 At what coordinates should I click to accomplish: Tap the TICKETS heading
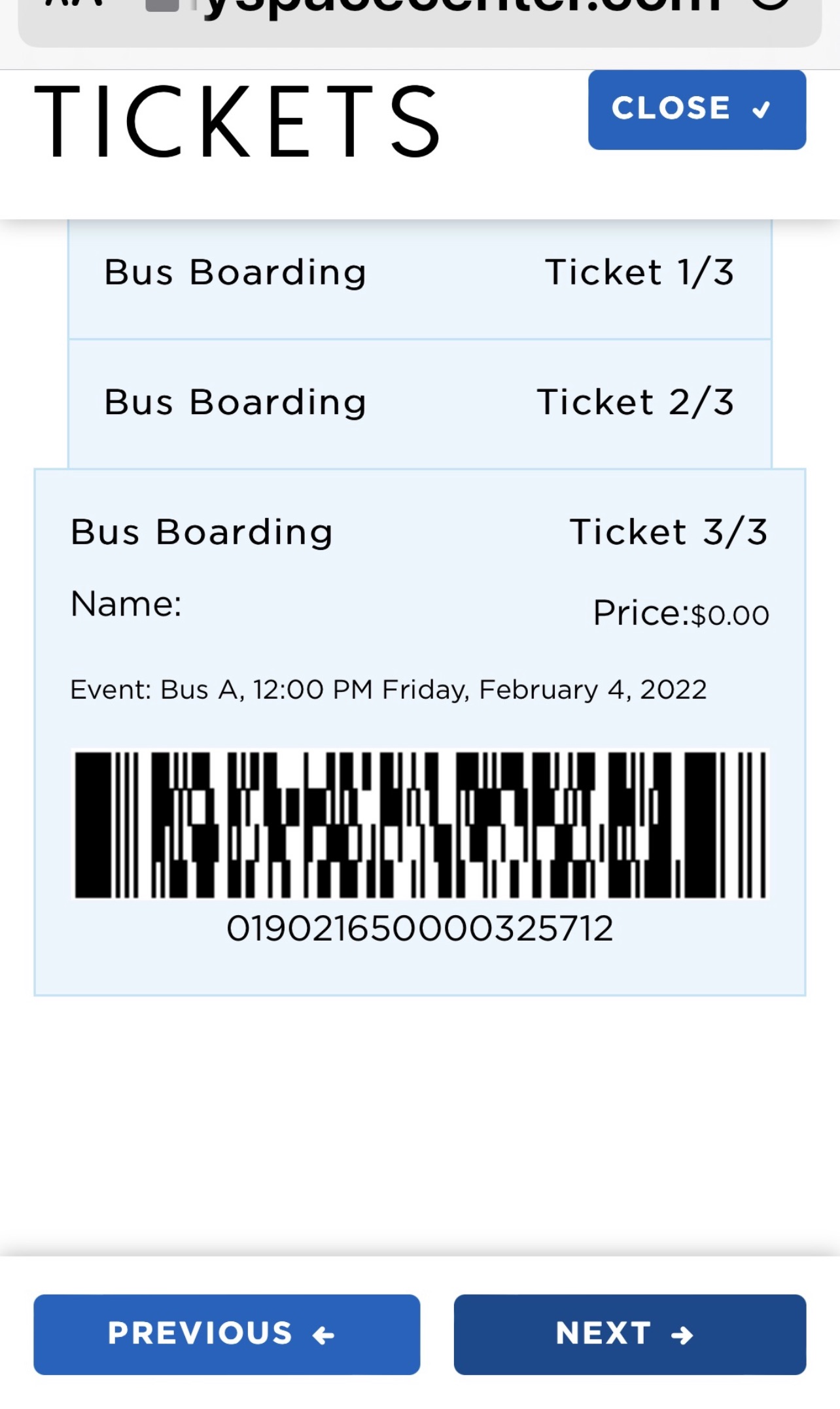pyautogui.click(x=237, y=122)
